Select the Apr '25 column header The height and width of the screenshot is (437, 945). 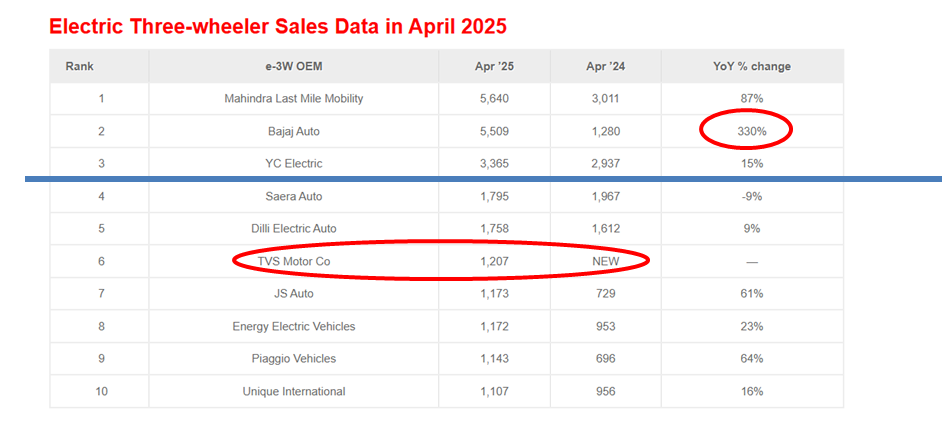(x=494, y=66)
